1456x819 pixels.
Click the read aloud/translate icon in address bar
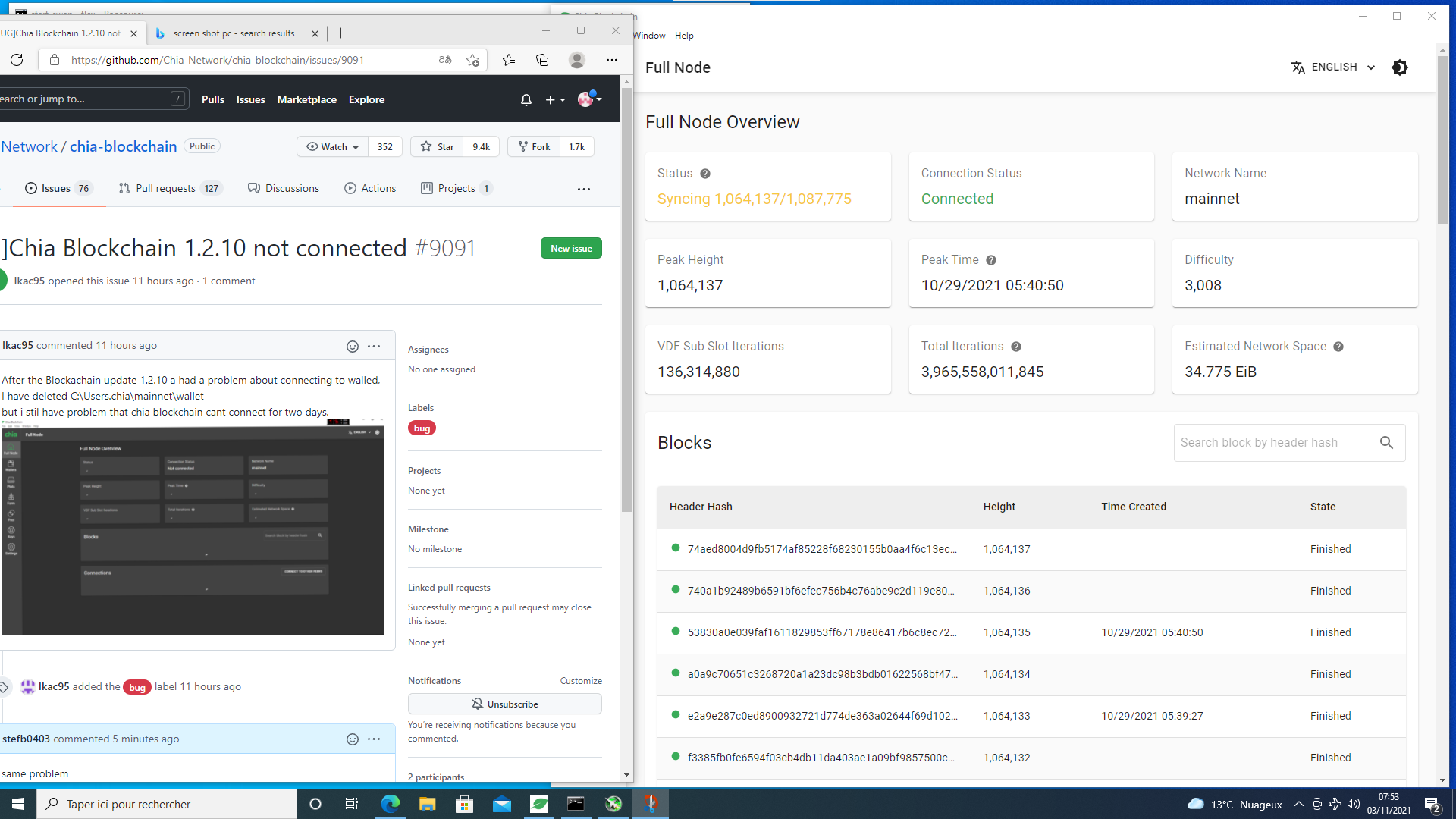(x=445, y=60)
